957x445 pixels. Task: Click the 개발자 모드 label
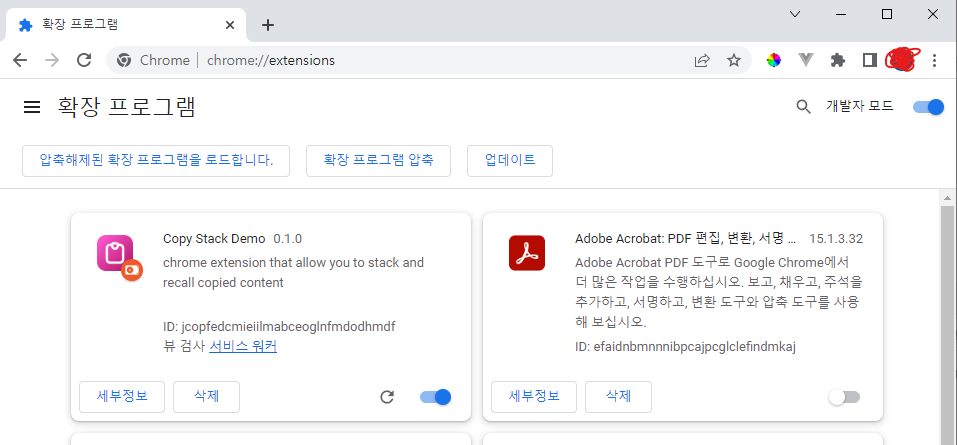[859, 106]
